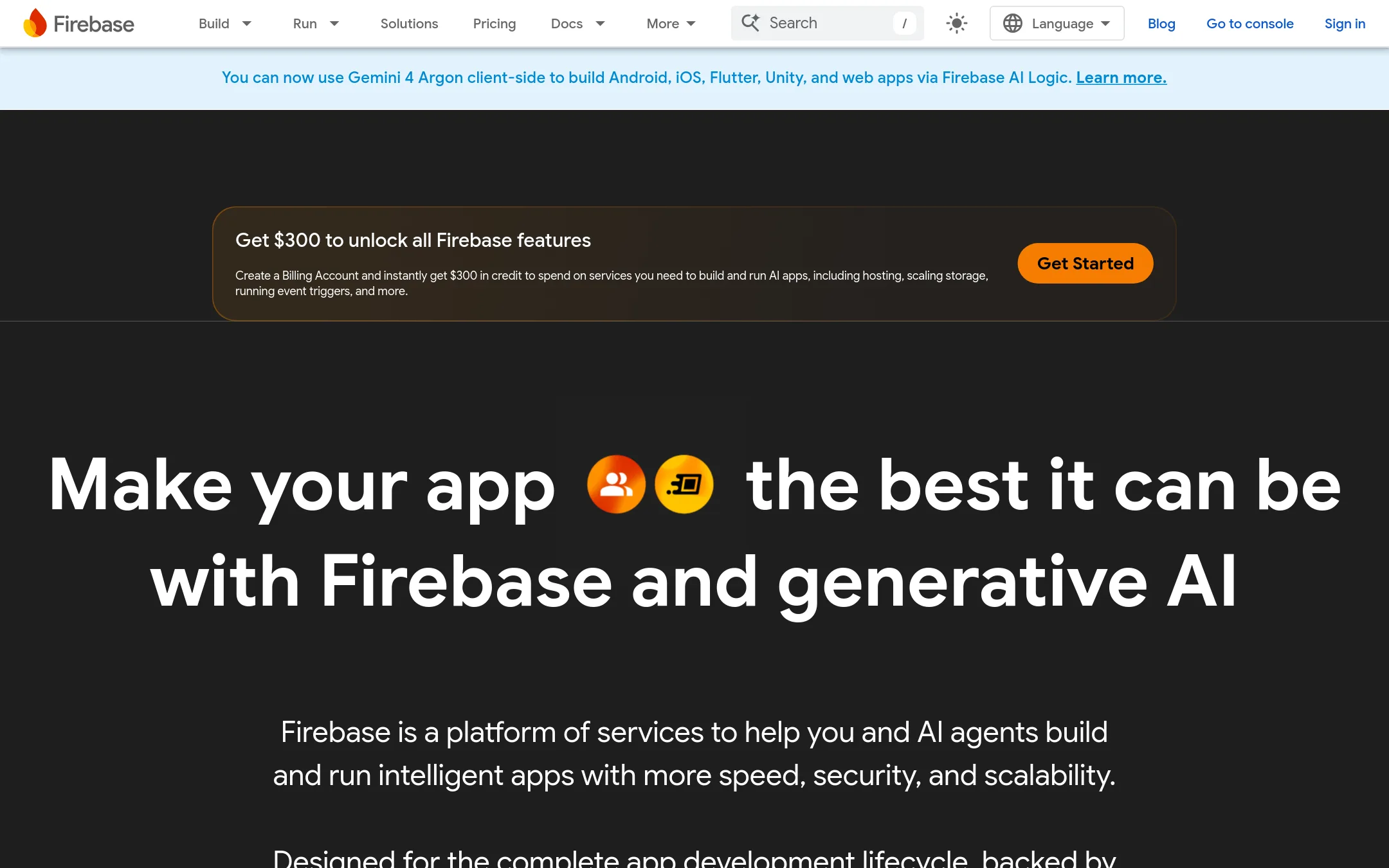Follow the Learn more link in banner
The height and width of the screenshot is (868, 1389).
point(1121,77)
